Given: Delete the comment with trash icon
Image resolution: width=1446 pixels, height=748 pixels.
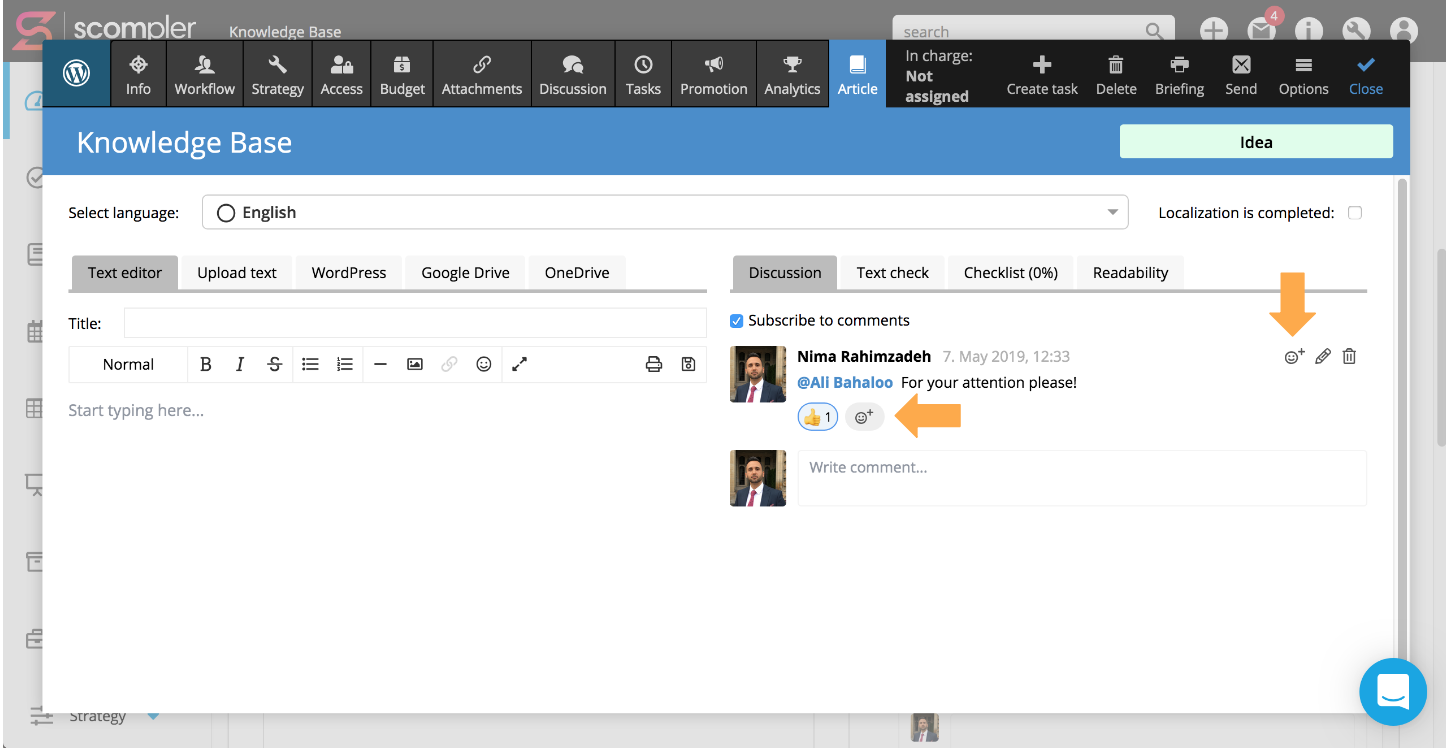Looking at the screenshot, I should pos(1349,357).
